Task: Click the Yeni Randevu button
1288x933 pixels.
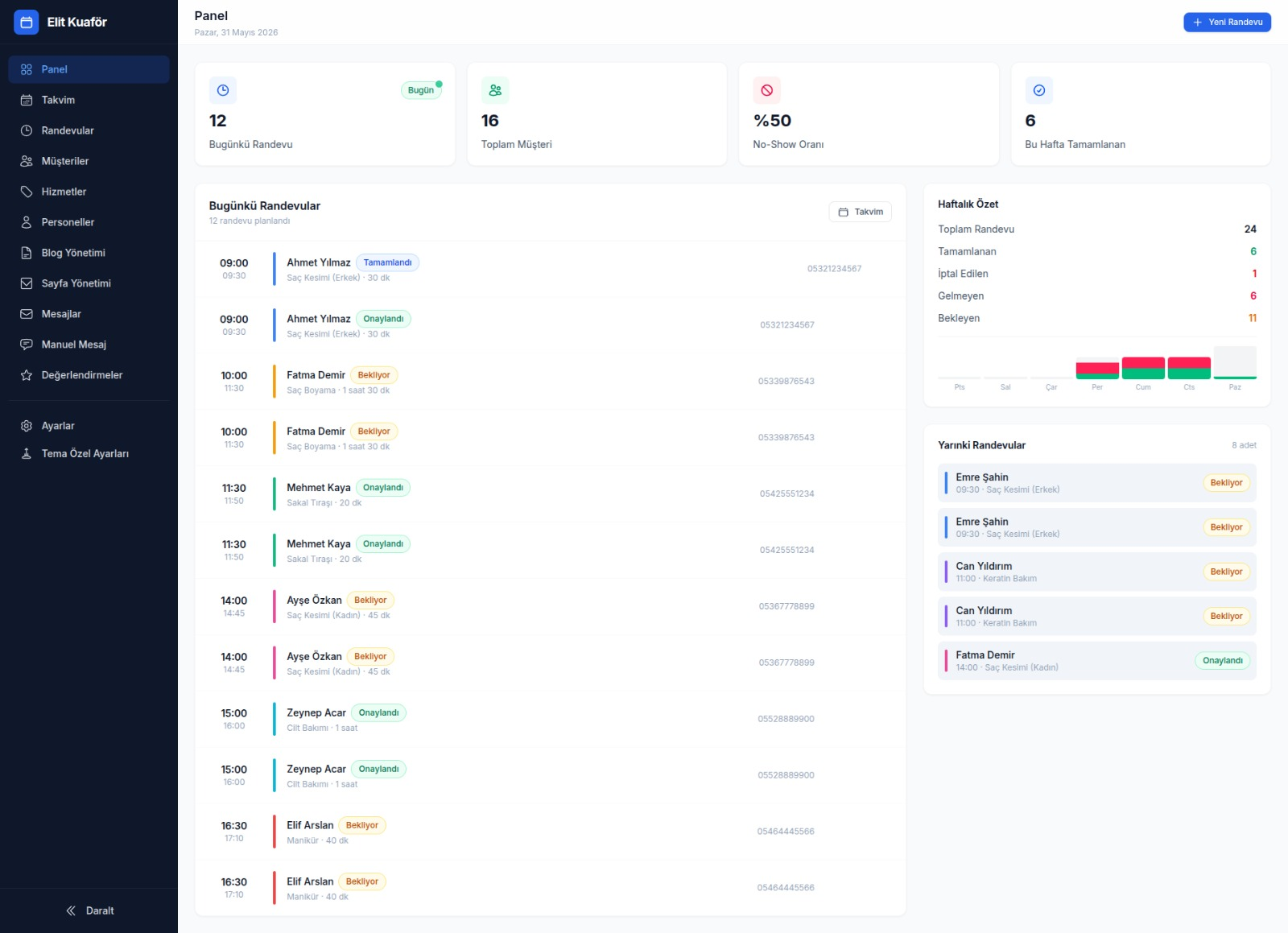Action: (1227, 23)
